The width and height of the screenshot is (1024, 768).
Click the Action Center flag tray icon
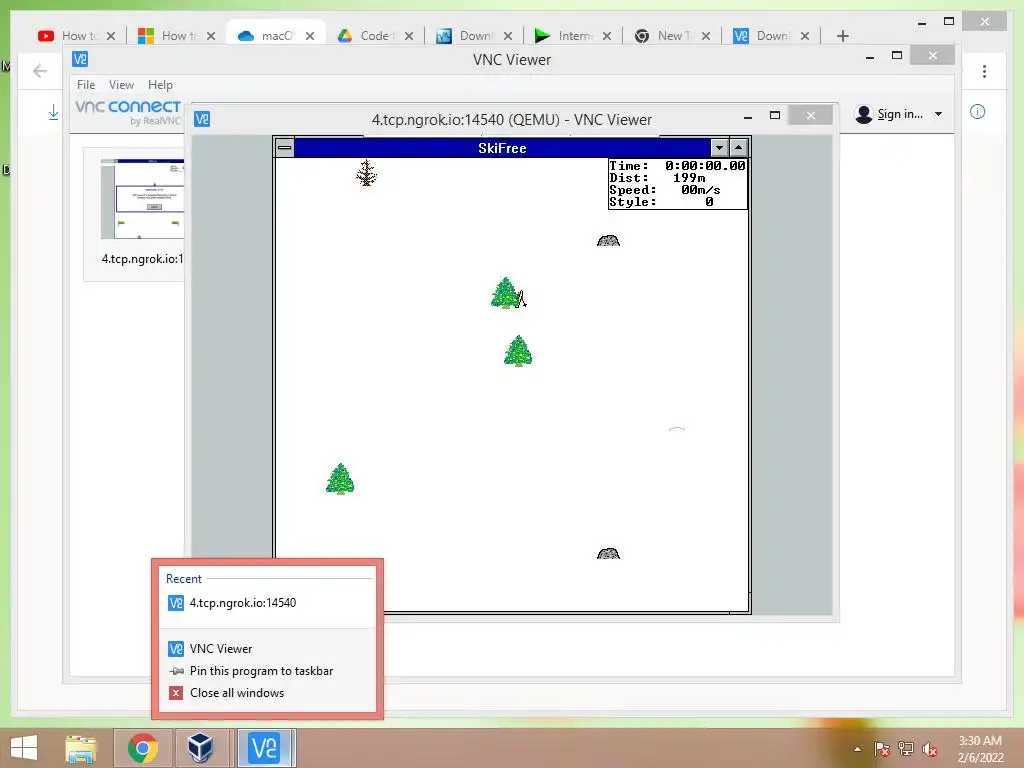pyautogui.click(x=881, y=749)
